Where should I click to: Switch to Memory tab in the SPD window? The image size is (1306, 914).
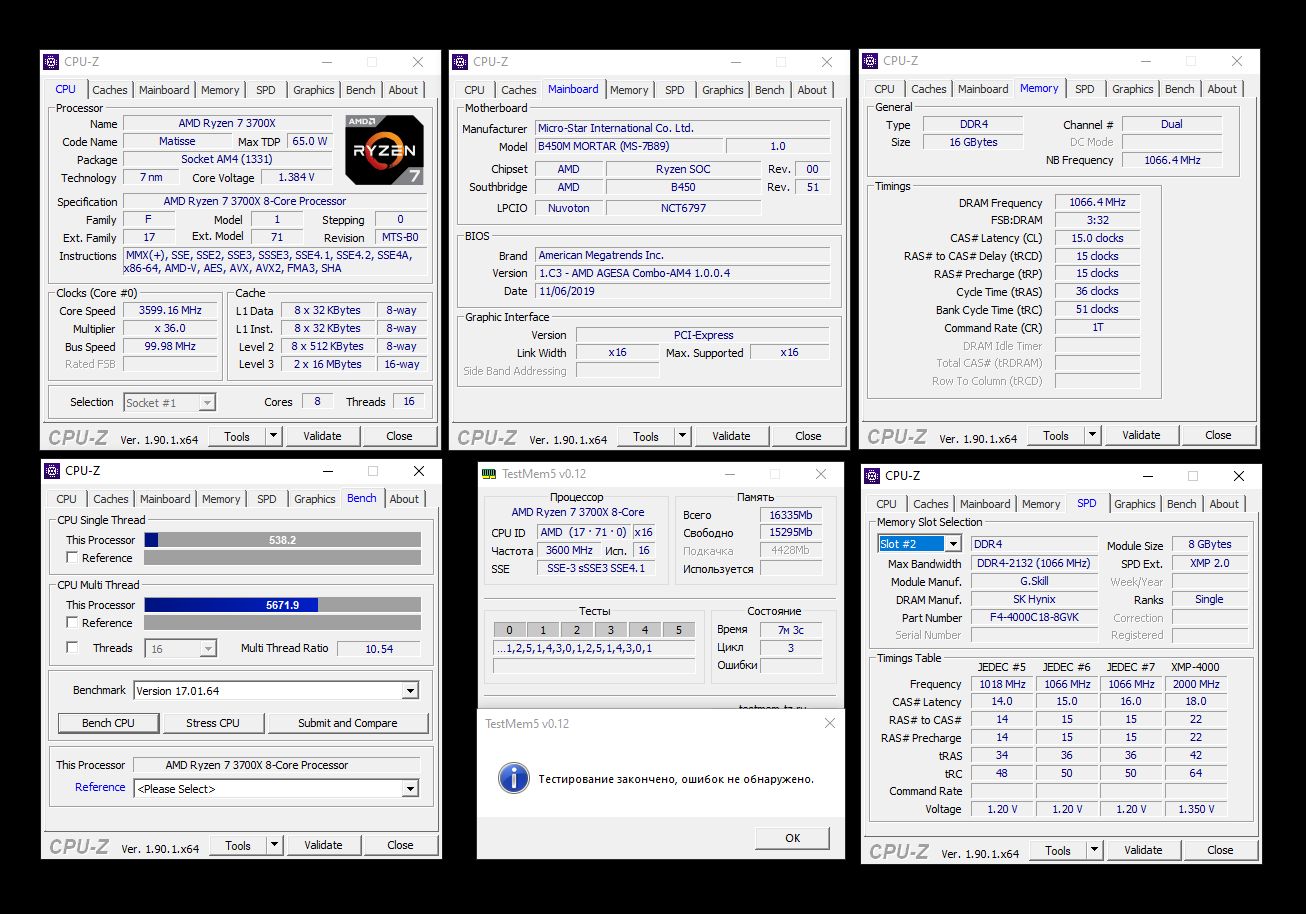pyautogui.click(x=1041, y=504)
